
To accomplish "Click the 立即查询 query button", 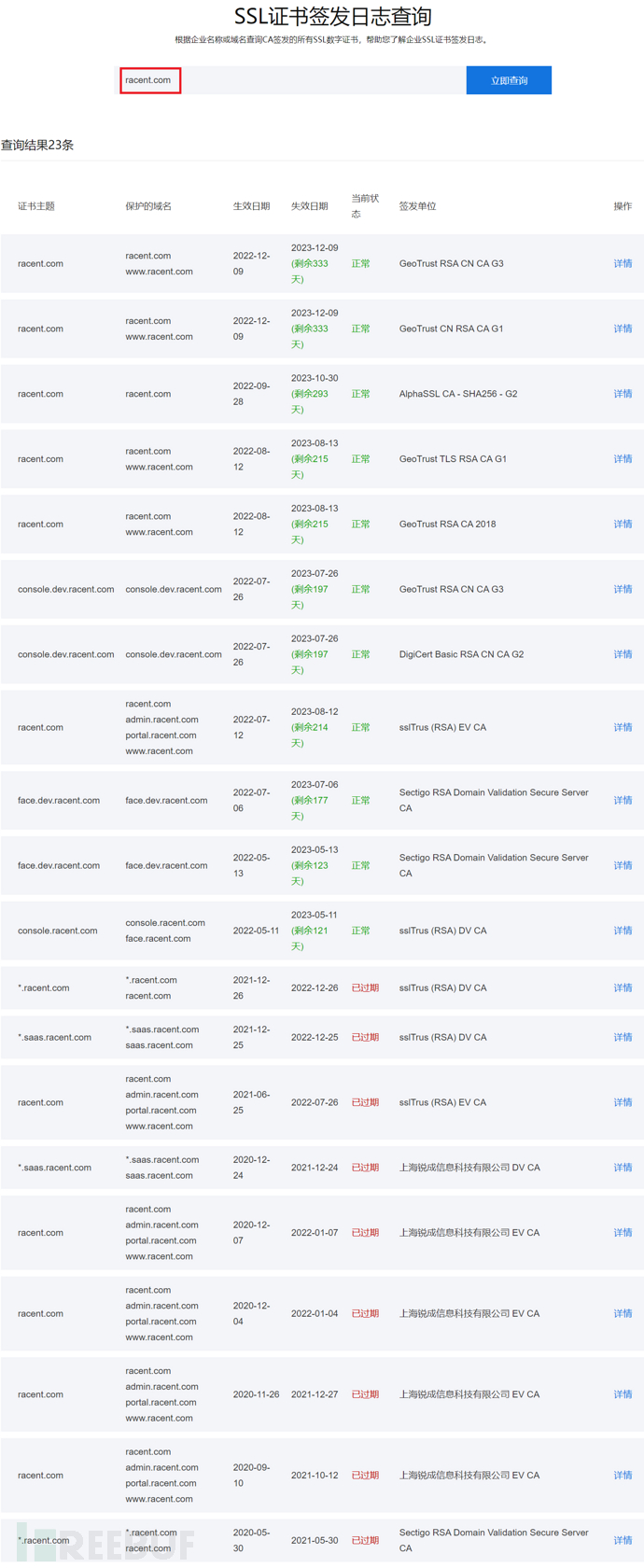I will (x=509, y=80).
